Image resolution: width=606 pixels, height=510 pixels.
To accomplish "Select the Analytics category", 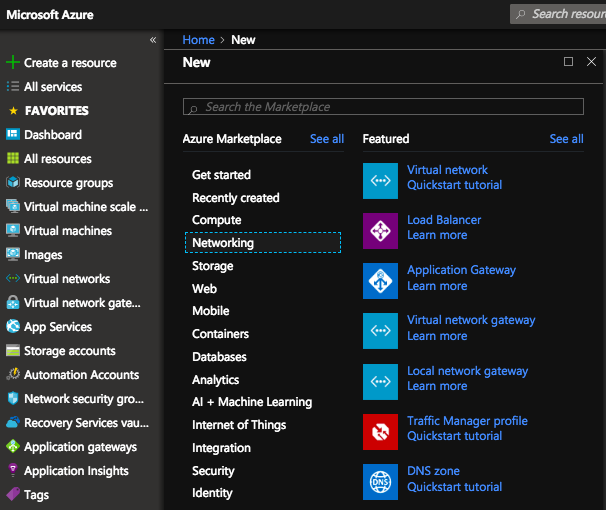I will pos(216,380).
